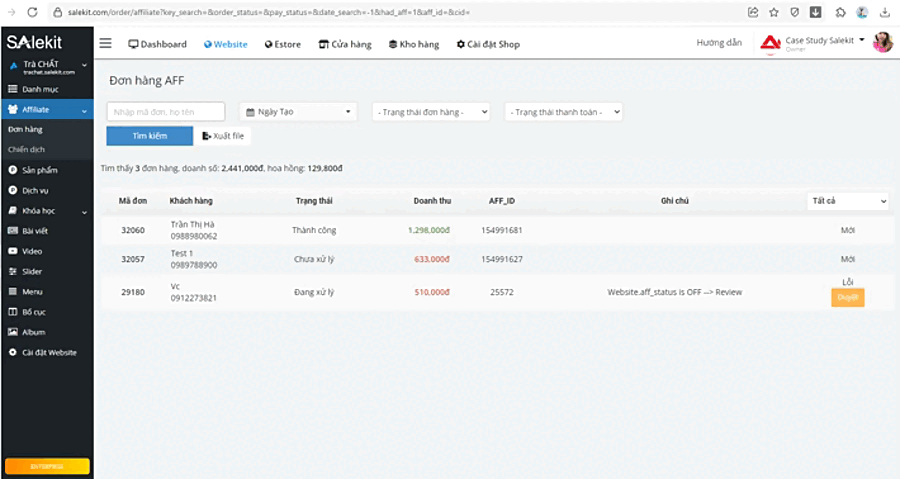Click the Doanh thu column header
The width and height of the screenshot is (900, 479).
[x=432, y=201]
